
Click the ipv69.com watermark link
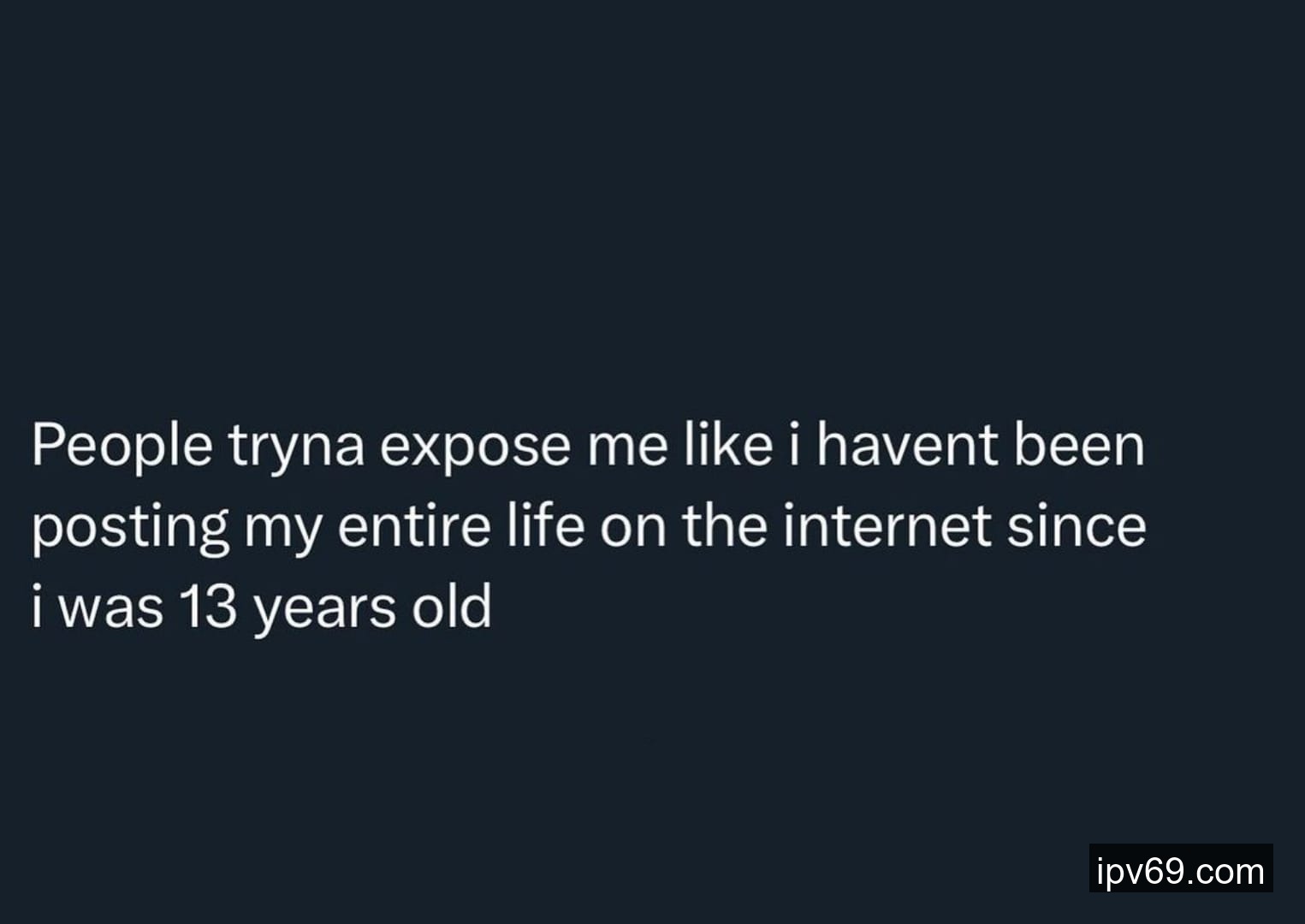1180,871
